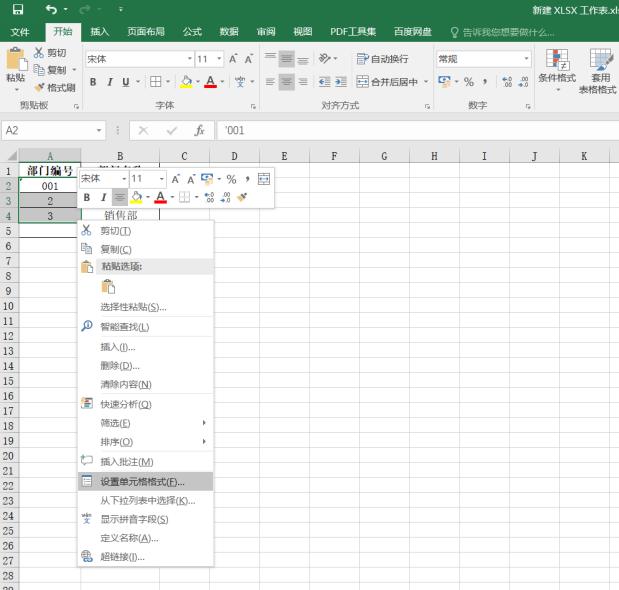The width and height of the screenshot is (619, 590).
Task: Open mini toolbar font size dropdown
Action: (161, 179)
